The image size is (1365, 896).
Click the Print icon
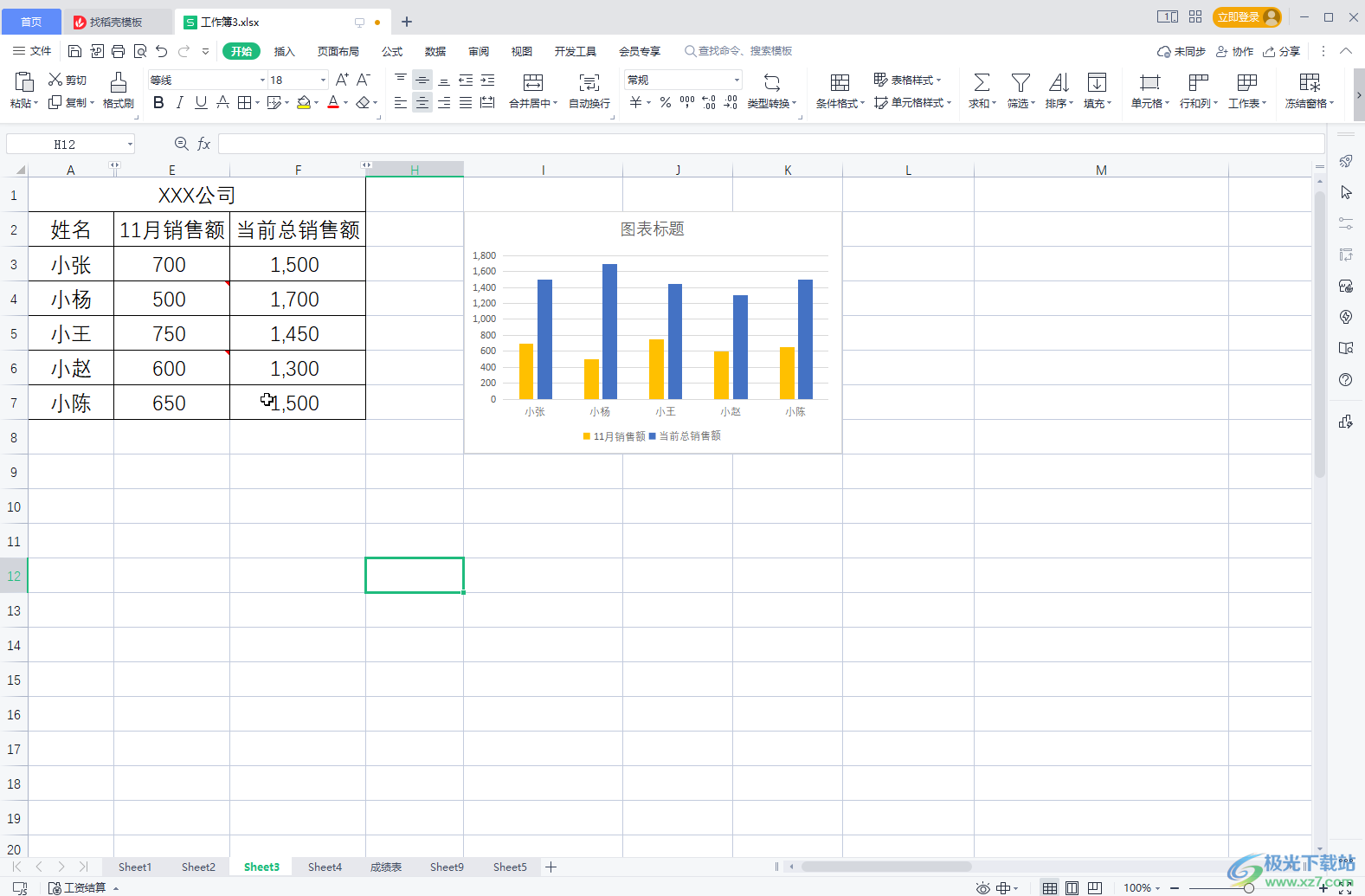(118, 51)
